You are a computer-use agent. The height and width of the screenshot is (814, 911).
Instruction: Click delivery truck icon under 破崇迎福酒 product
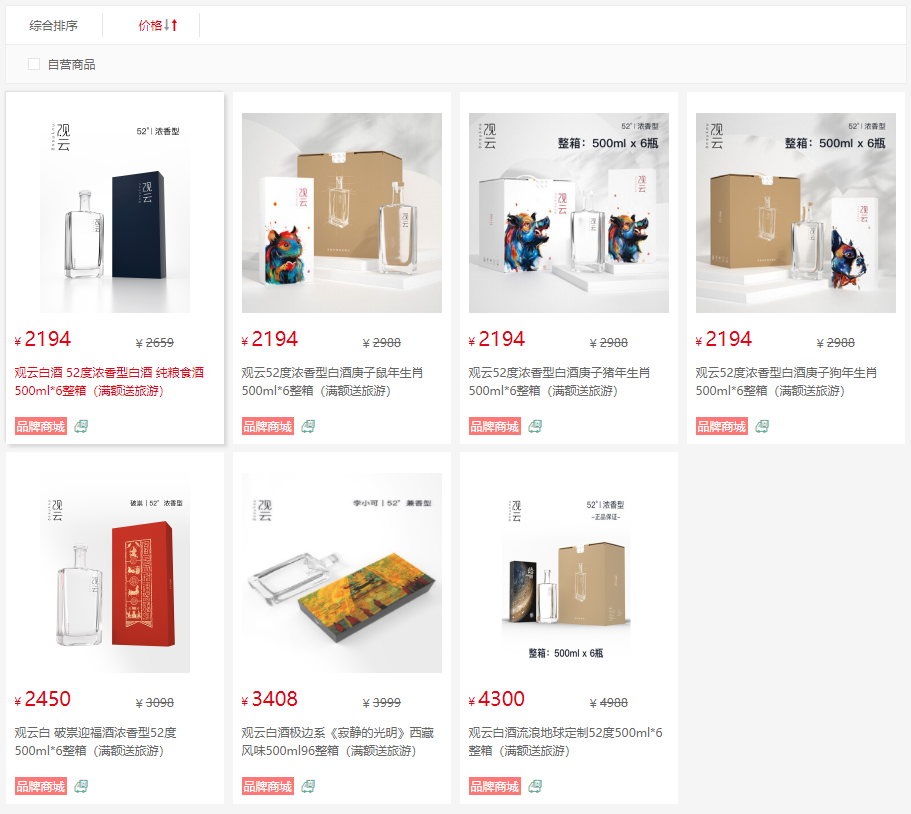pos(81,786)
